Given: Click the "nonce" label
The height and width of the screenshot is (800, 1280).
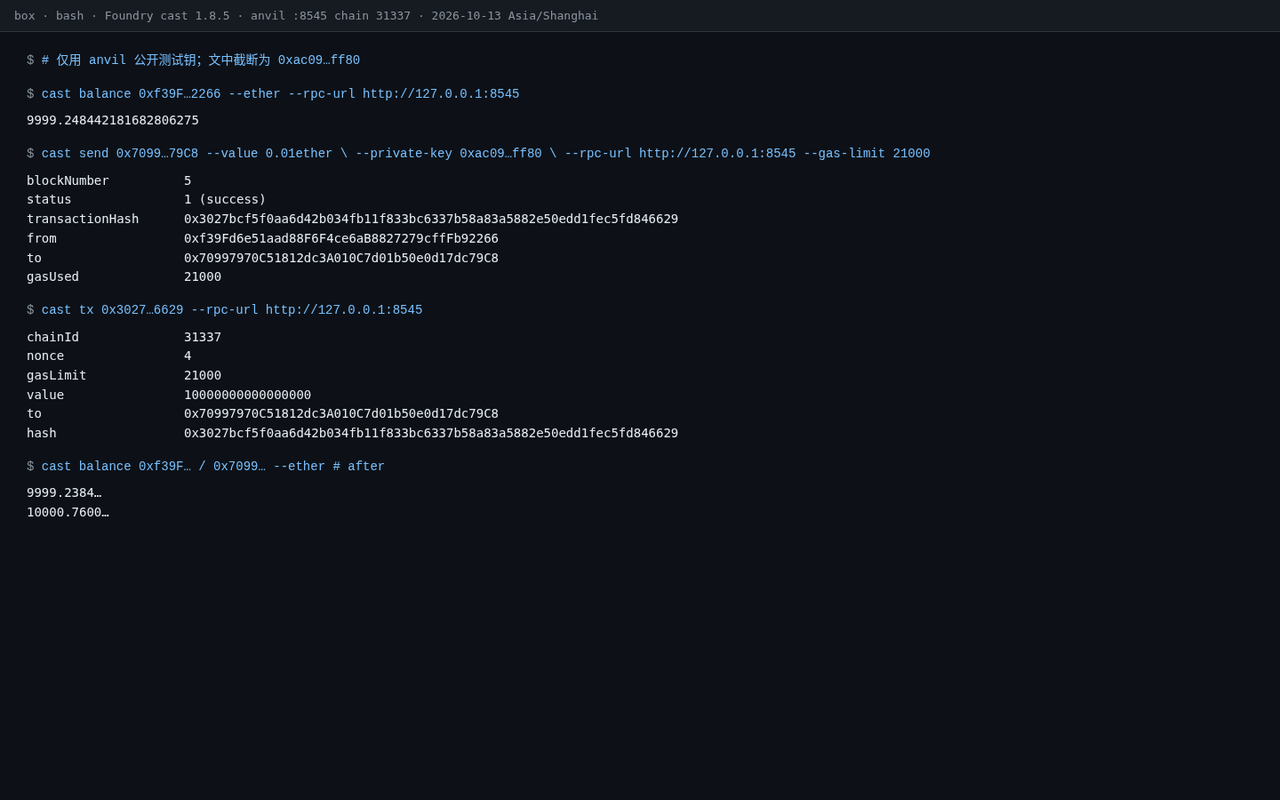Looking at the screenshot, I should coord(45,356).
